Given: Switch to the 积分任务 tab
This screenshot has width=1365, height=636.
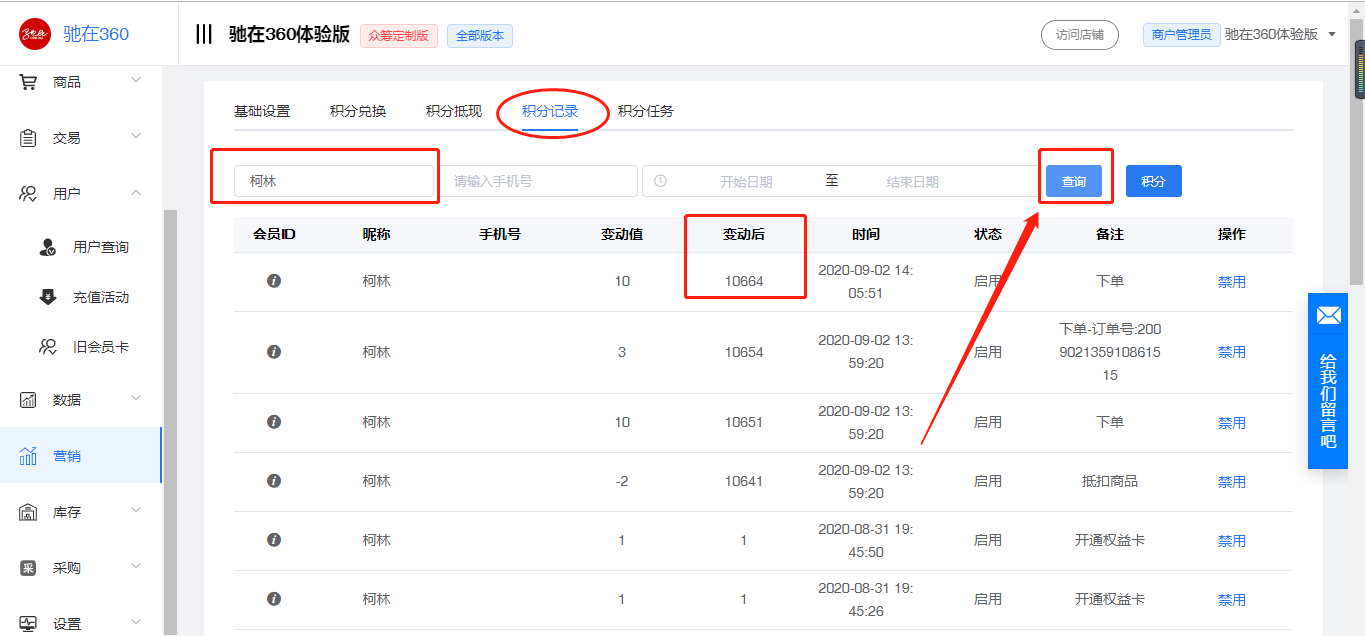Looking at the screenshot, I should tap(646, 111).
